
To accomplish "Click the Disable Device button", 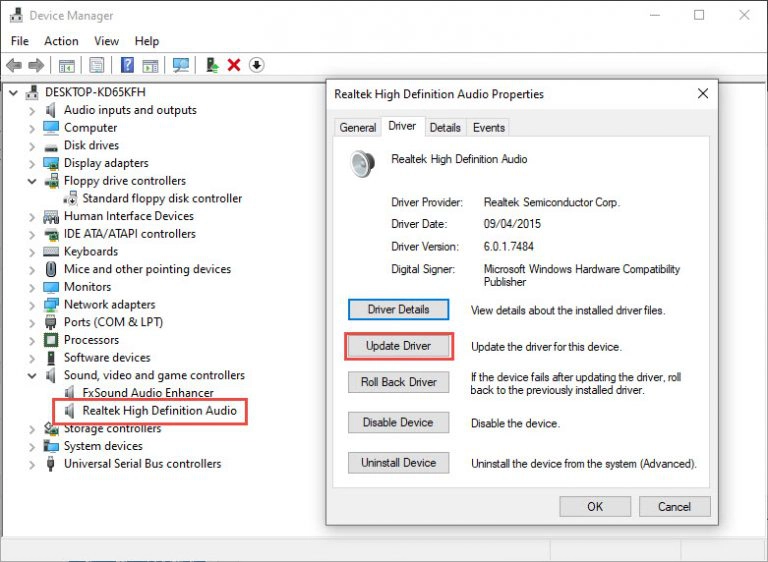I will click(399, 422).
